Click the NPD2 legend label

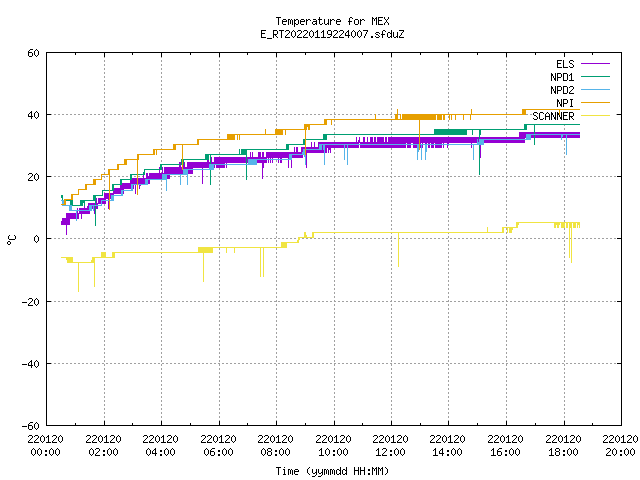pyautogui.click(x=562, y=90)
